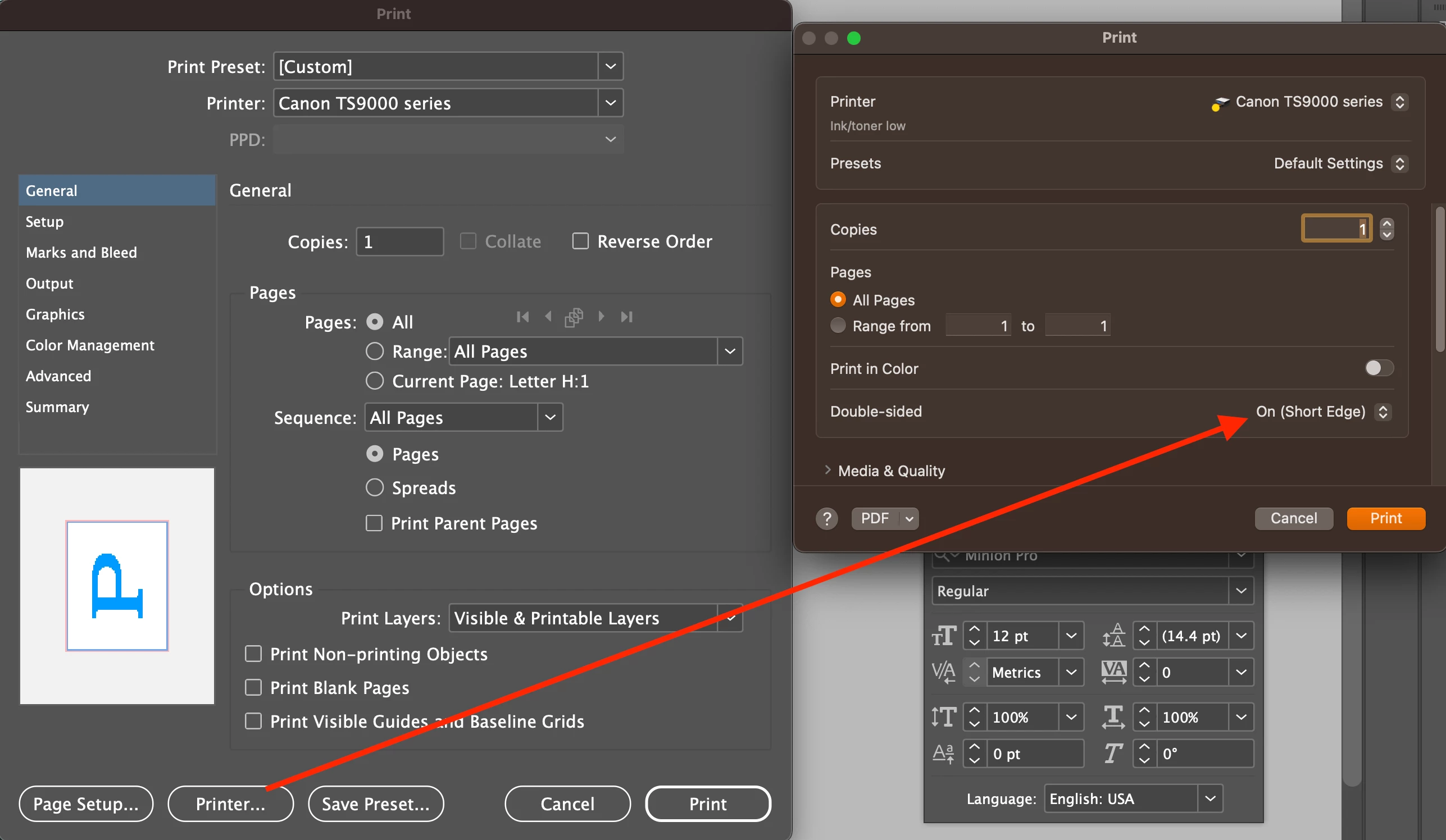Click the spread pages icon in Pages
1446x840 pixels.
click(x=574, y=317)
